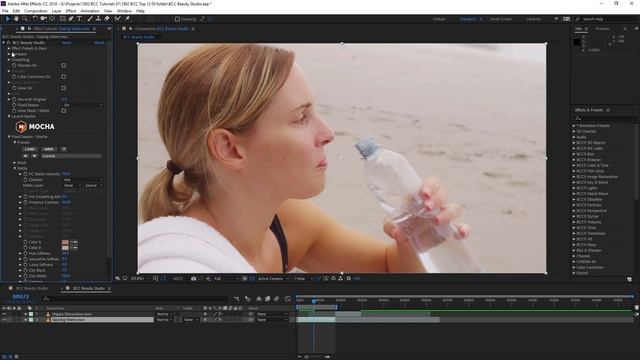Open the File menu
This screenshot has width=640, height=360.
[5, 11]
